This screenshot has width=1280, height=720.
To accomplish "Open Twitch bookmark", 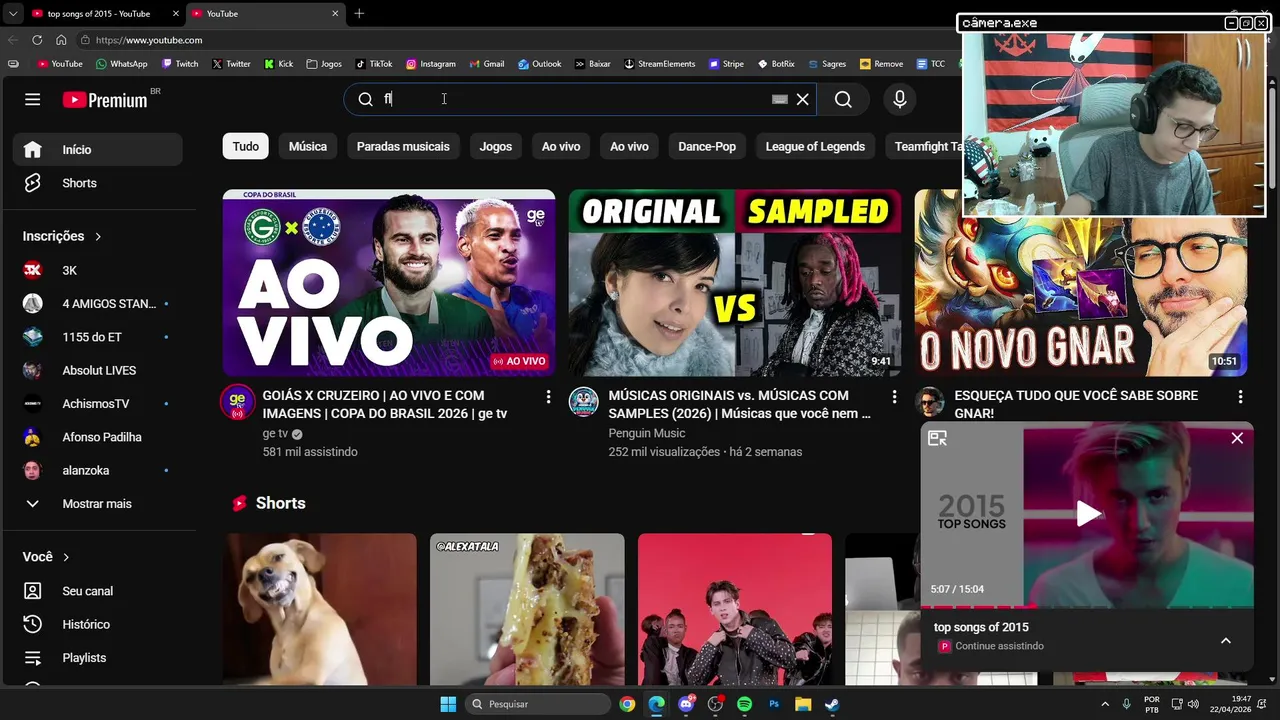I will click(180, 64).
